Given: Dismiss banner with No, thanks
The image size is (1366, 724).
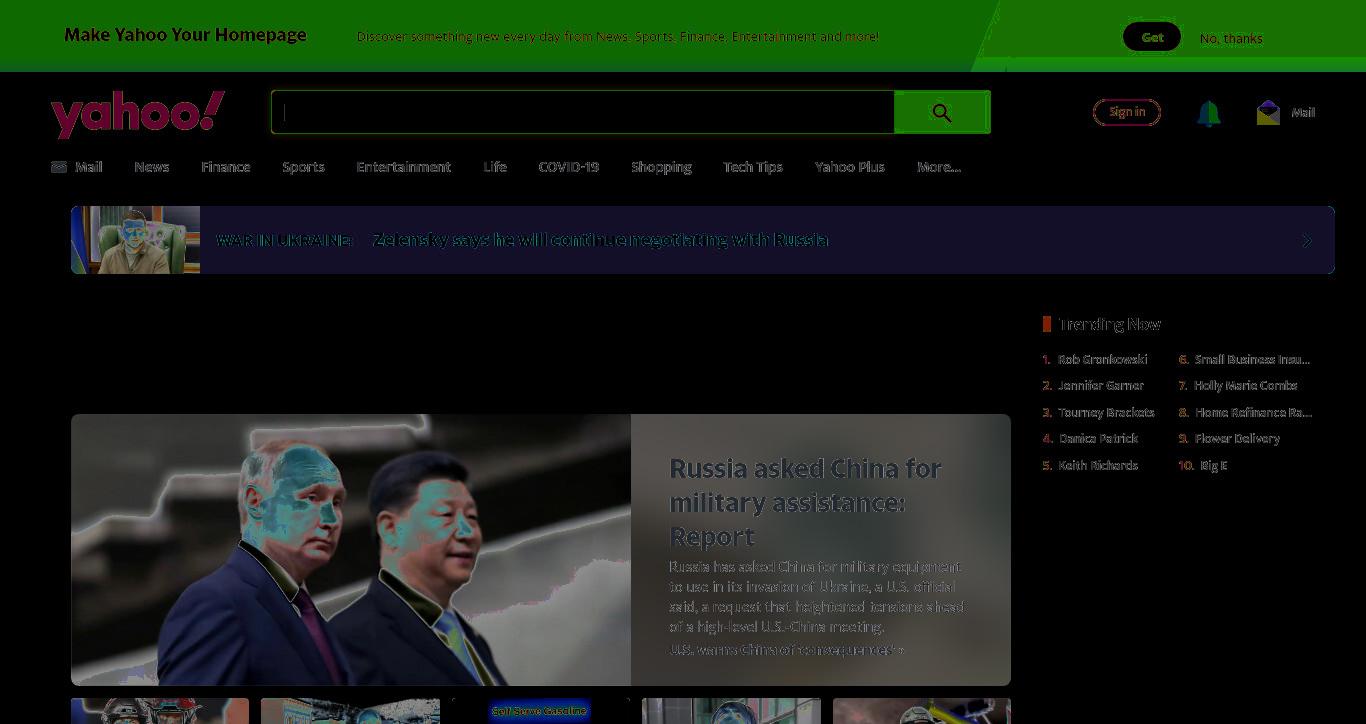Looking at the screenshot, I should [x=1231, y=38].
